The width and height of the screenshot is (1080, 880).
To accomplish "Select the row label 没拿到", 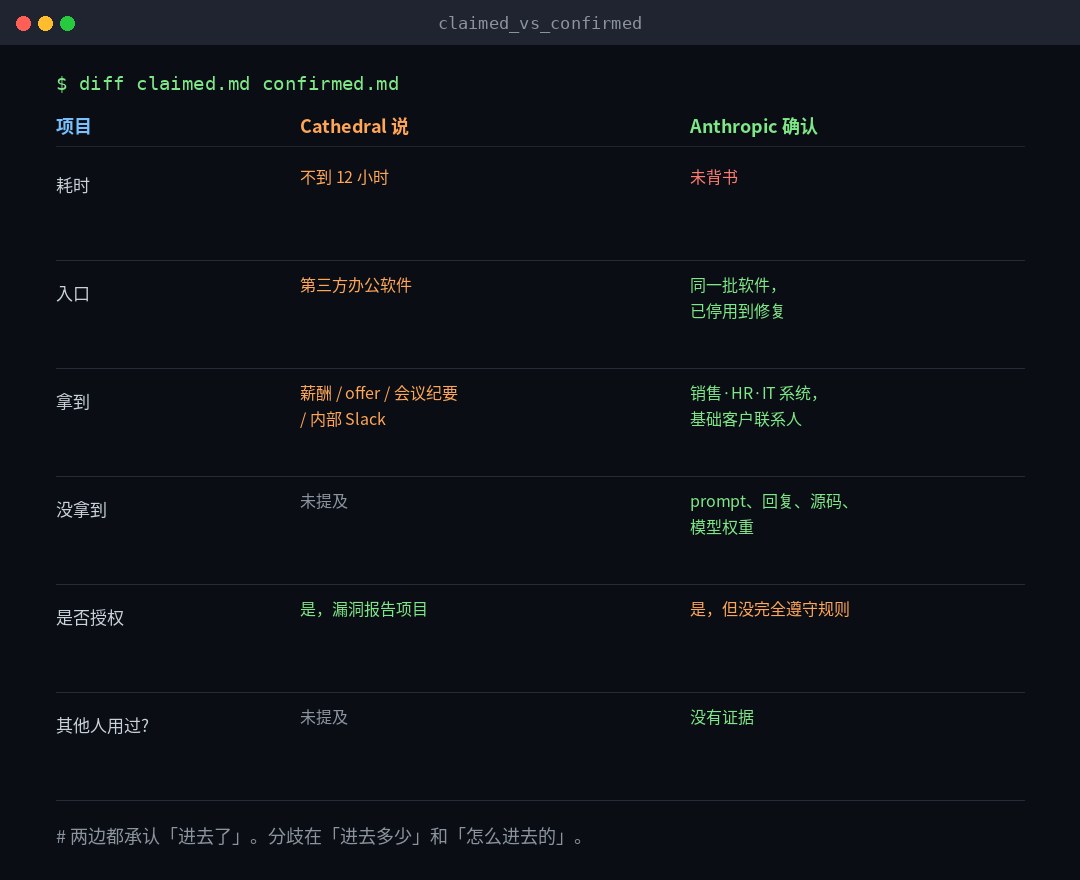I will click(x=81, y=510).
